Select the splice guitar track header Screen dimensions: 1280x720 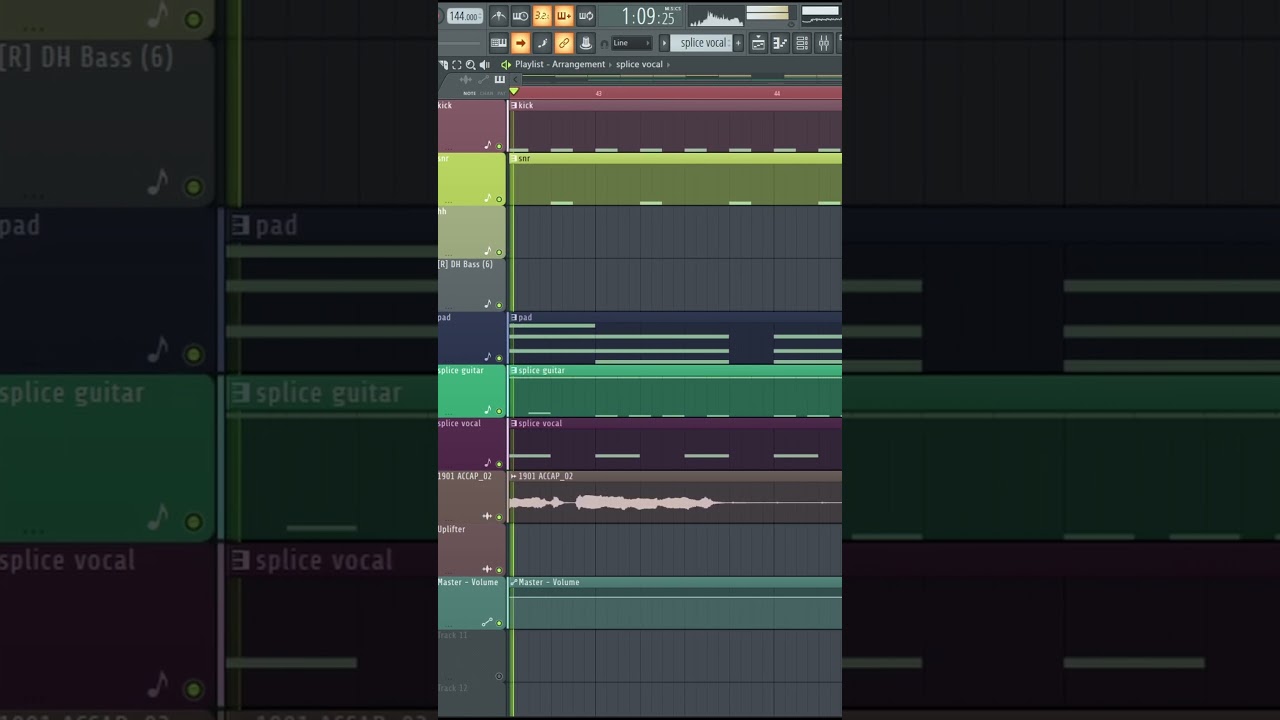(x=472, y=391)
